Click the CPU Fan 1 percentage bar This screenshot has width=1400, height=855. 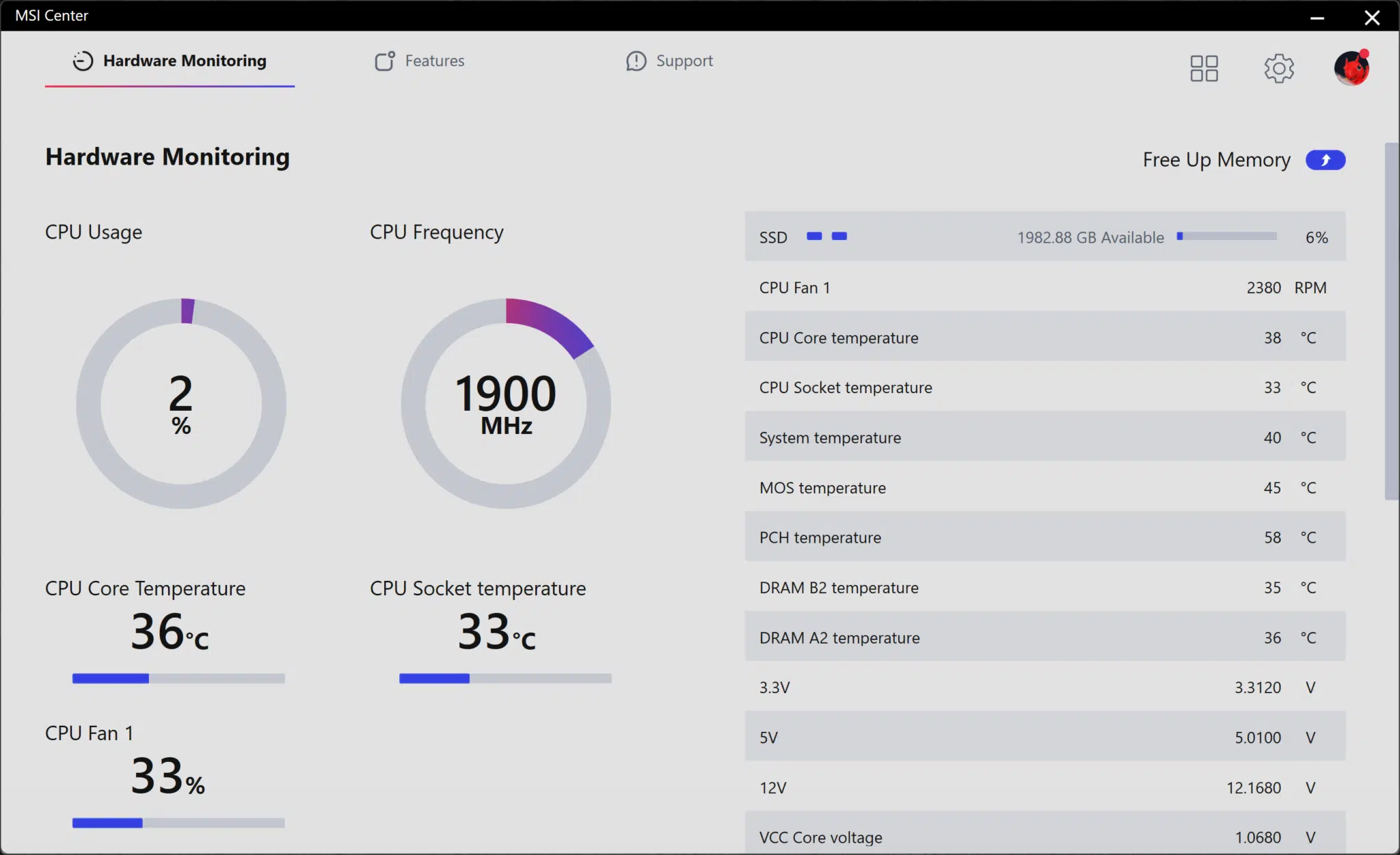click(178, 824)
